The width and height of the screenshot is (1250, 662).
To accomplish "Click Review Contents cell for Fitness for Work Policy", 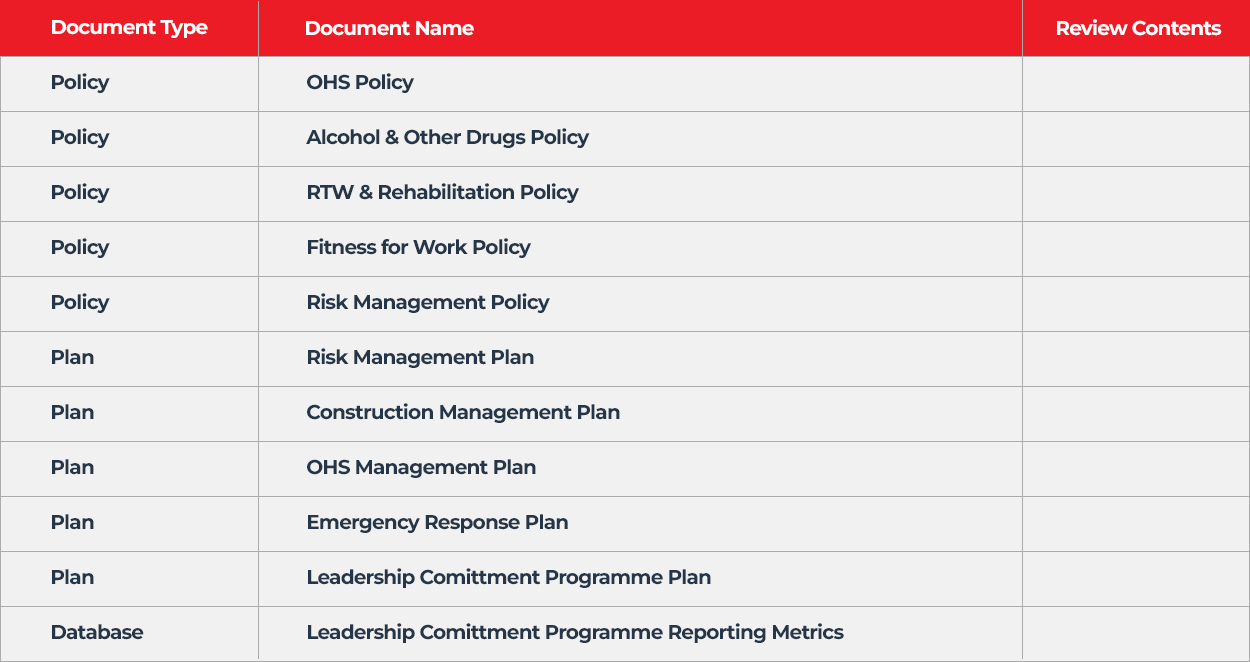I will coord(1136,248).
